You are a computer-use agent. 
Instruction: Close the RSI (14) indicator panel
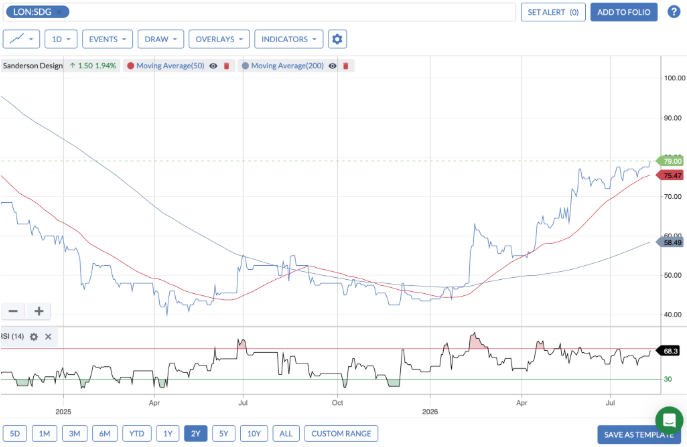point(48,337)
